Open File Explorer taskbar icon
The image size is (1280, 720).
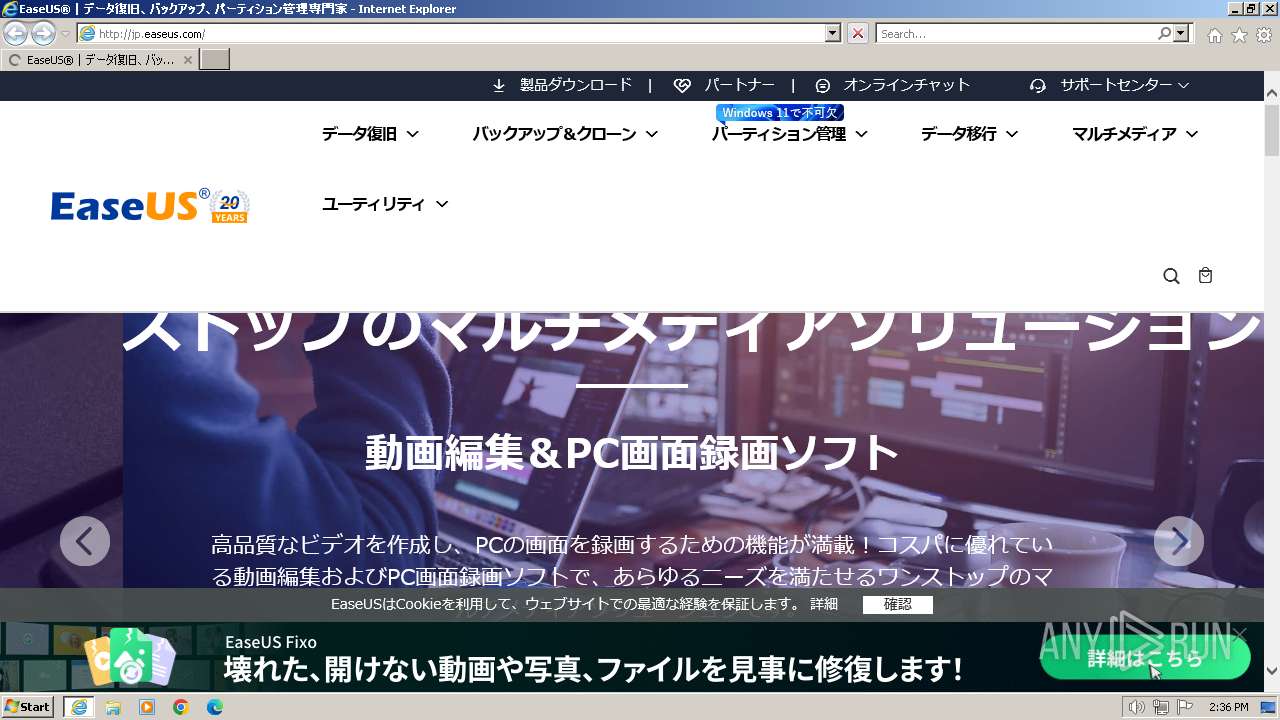click(x=113, y=707)
